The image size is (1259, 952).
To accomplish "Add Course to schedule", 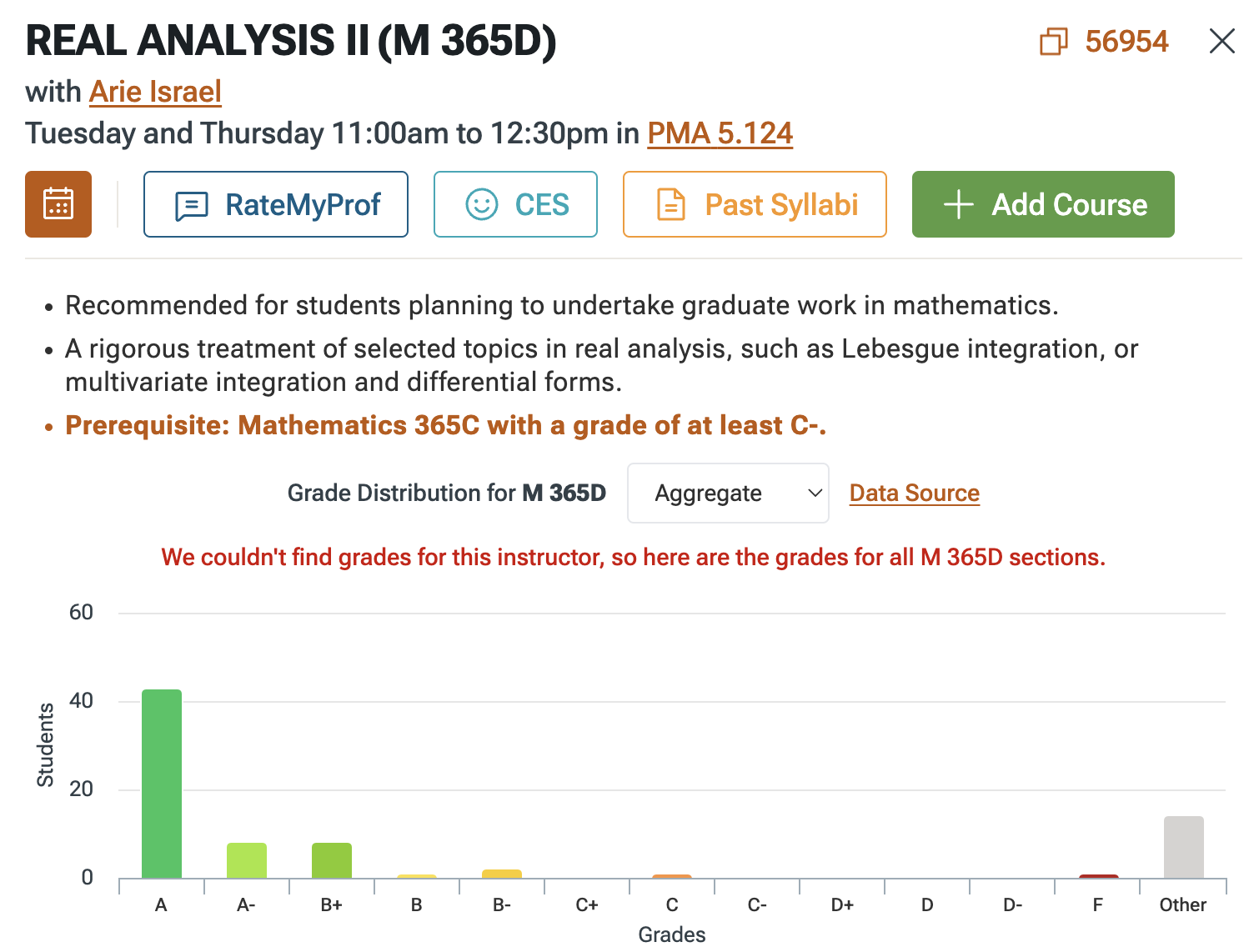I will tap(1042, 204).
